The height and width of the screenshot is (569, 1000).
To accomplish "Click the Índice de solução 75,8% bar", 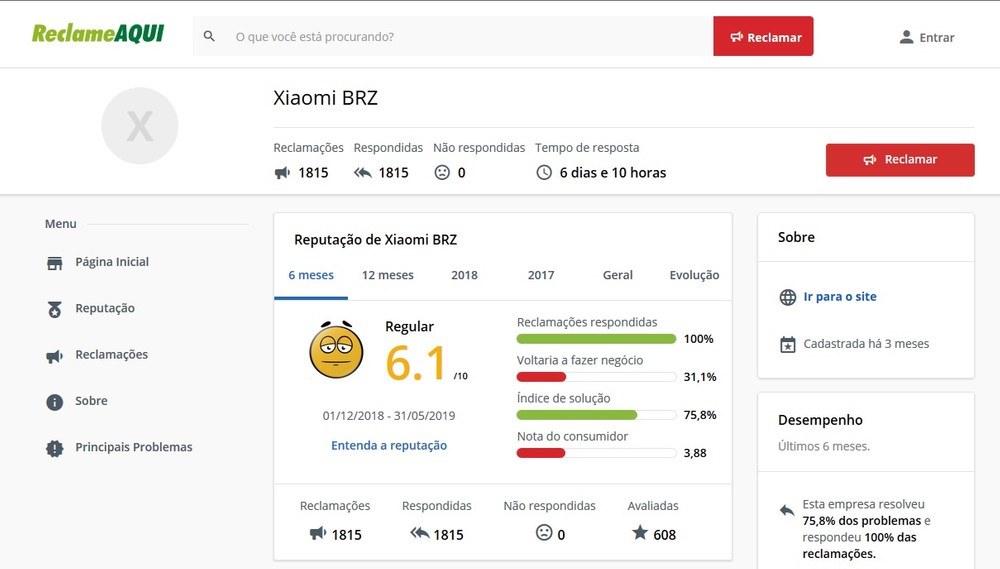I will tap(596, 415).
